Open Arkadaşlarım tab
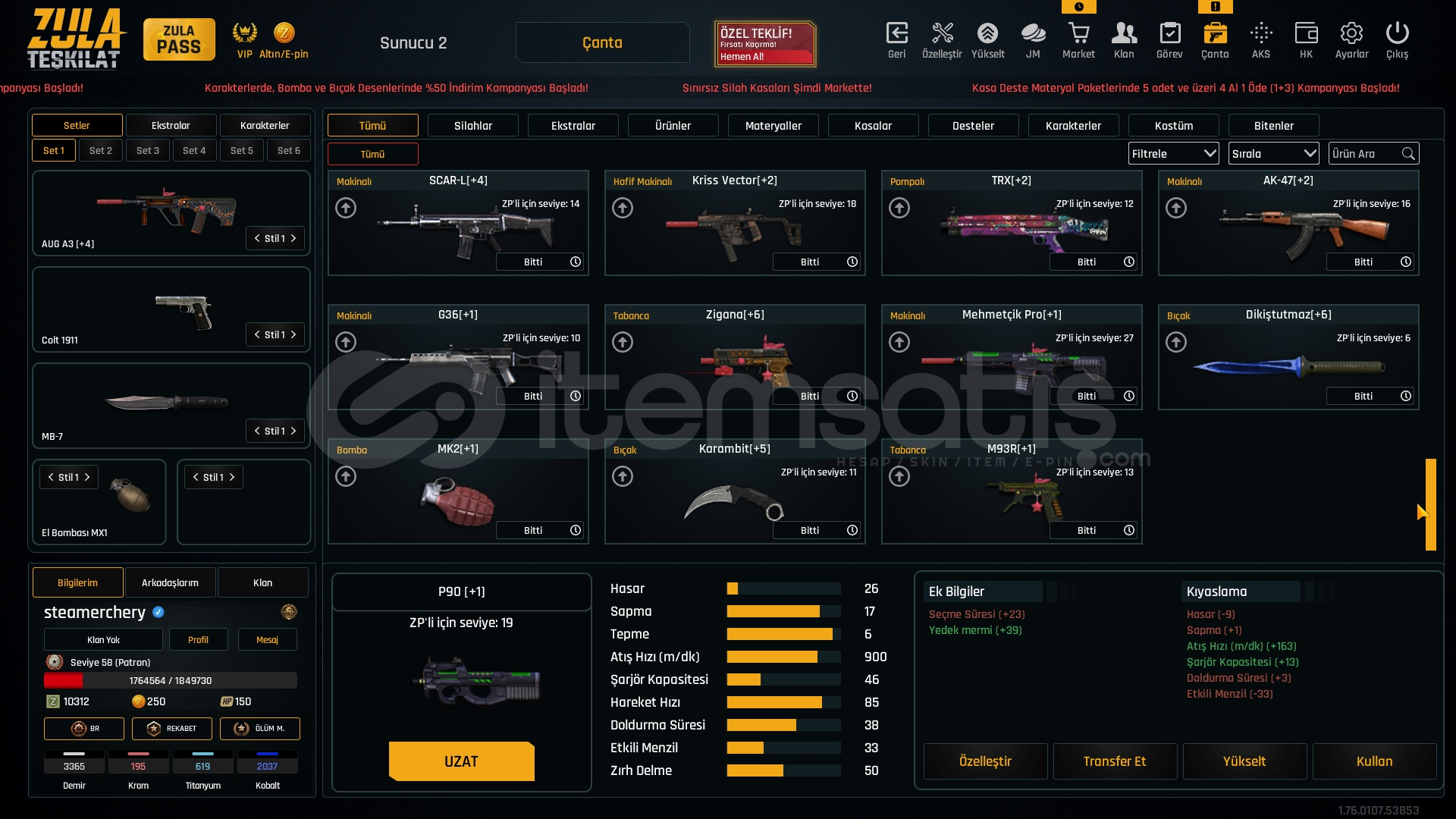This screenshot has height=819, width=1456. [171, 582]
